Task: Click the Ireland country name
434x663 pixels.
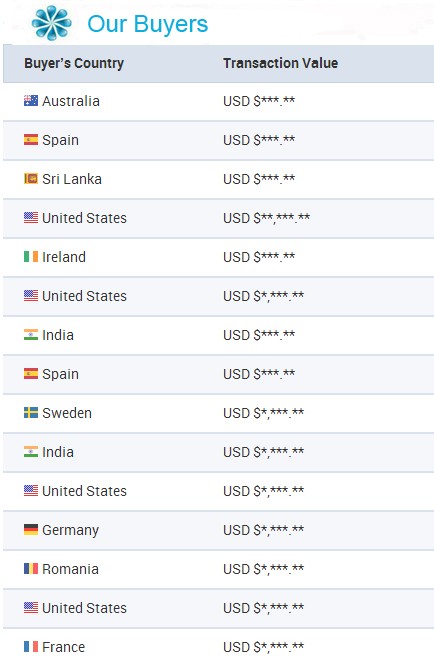Action: coord(64,257)
